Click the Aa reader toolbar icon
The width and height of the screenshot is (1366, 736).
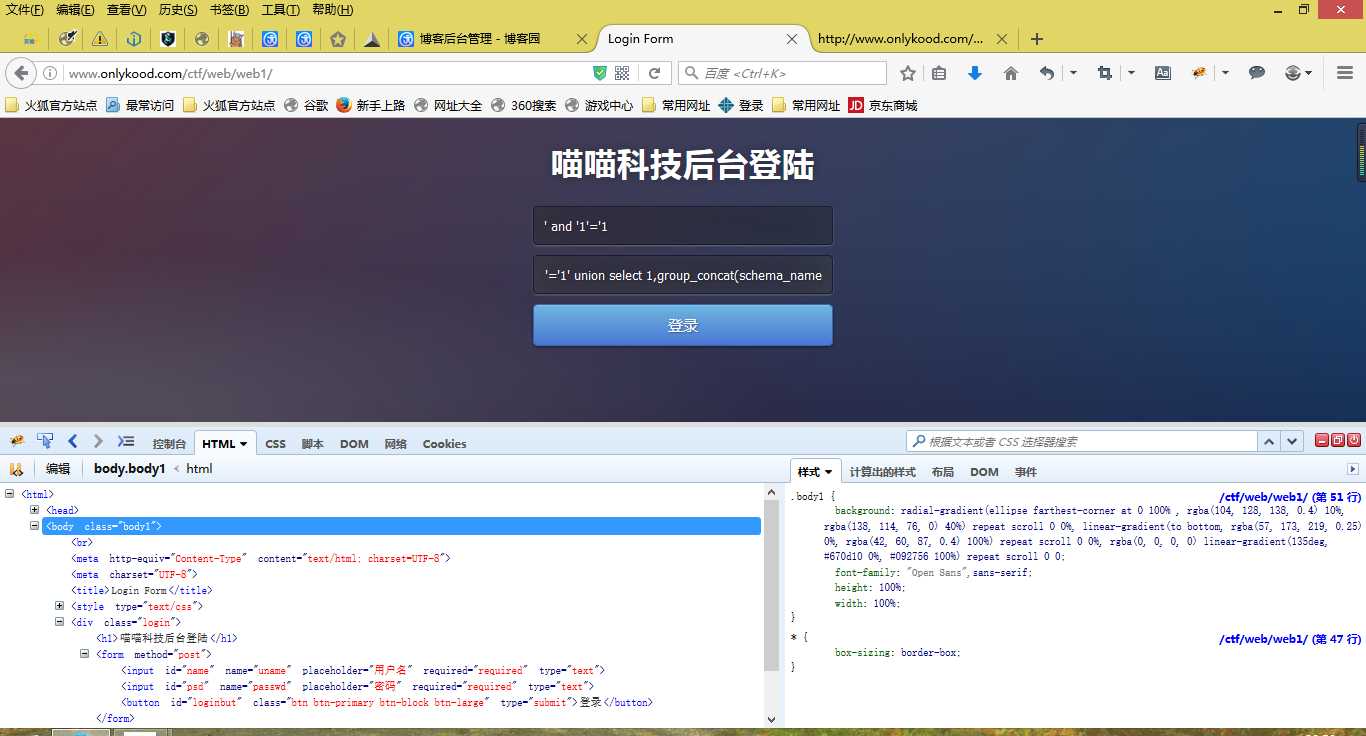pos(1163,73)
